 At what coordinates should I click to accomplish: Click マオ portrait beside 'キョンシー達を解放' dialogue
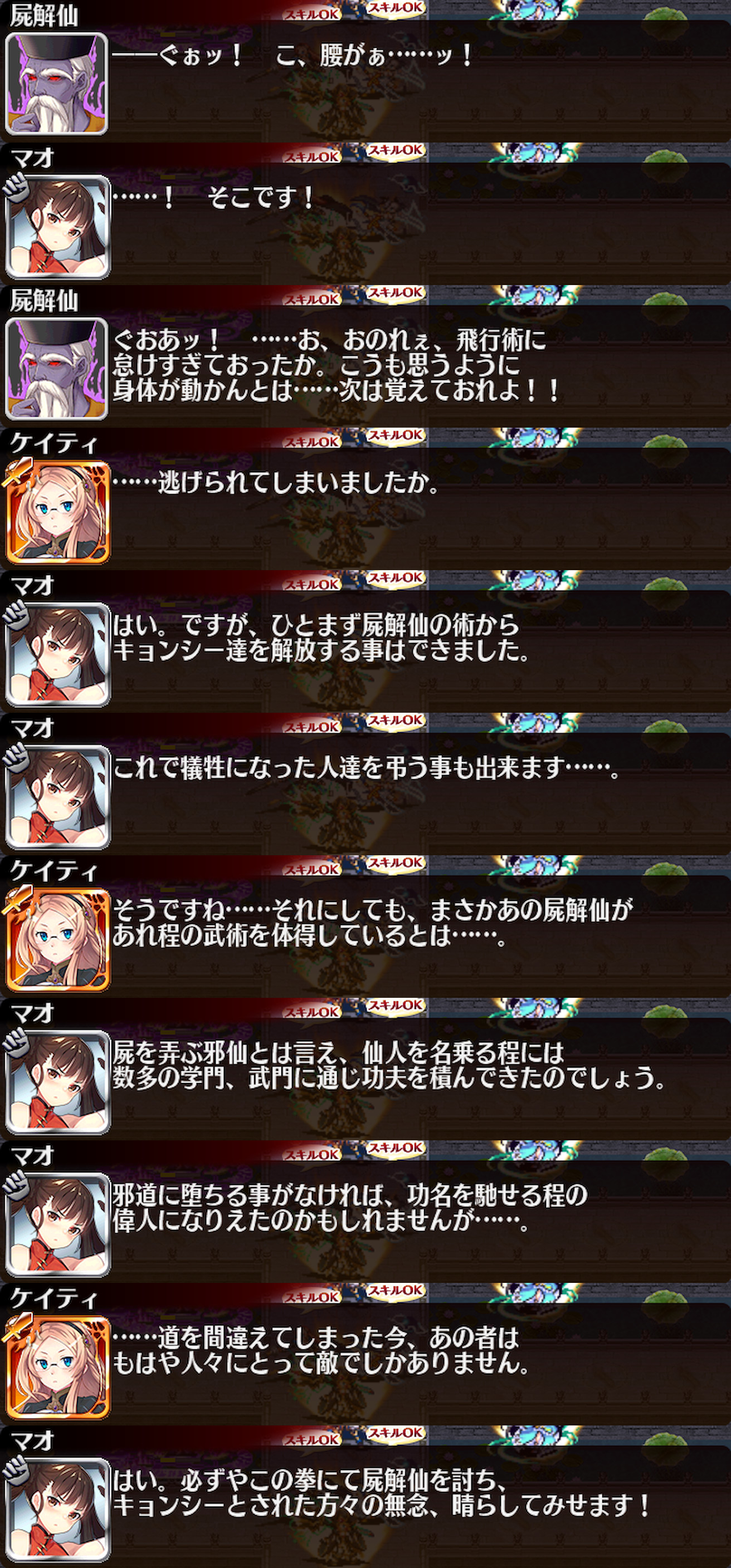click(x=58, y=654)
